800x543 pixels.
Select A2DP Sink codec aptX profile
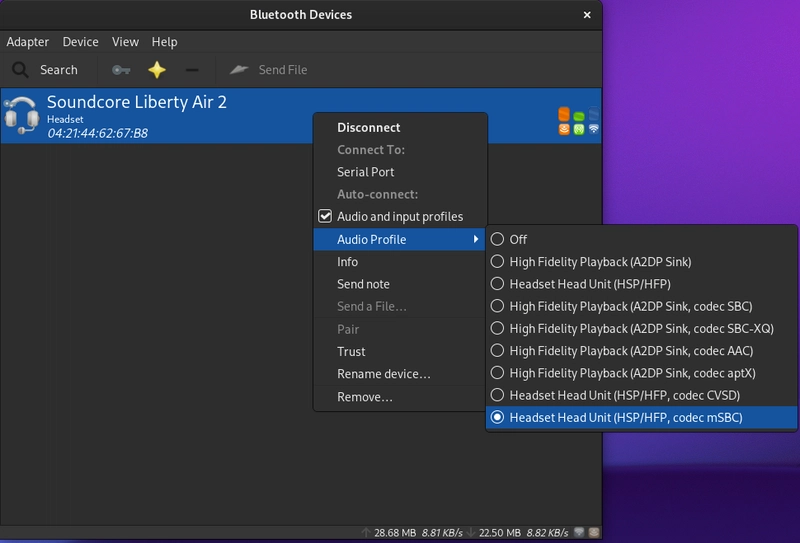click(x=641, y=373)
